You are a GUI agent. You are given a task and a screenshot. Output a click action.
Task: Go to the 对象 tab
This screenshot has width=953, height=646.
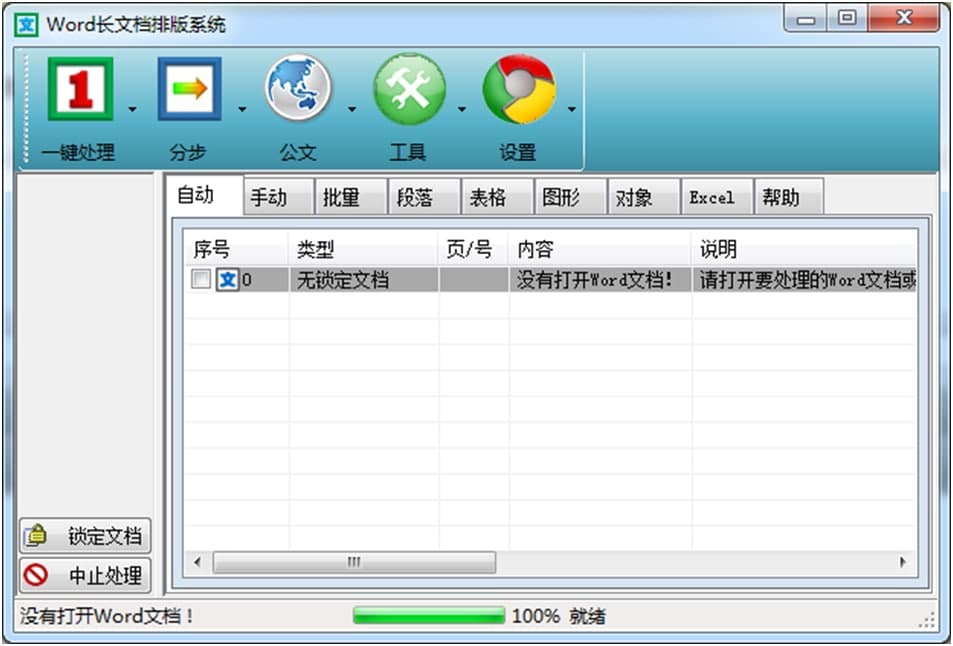click(644, 197)
